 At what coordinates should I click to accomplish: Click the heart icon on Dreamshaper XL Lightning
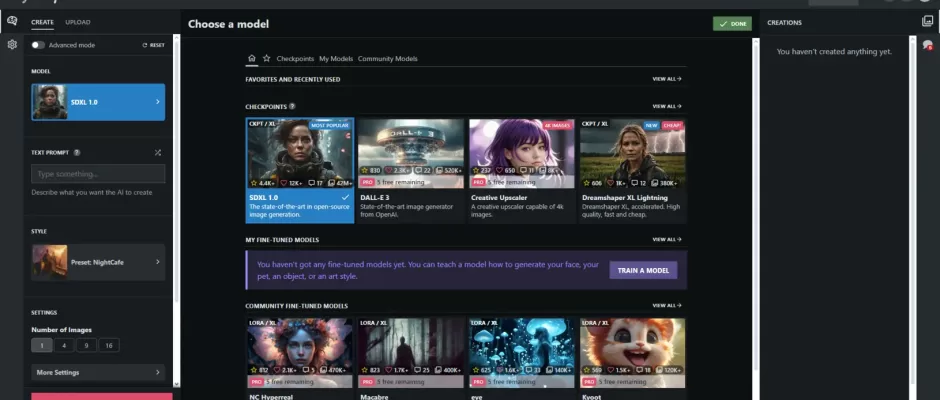click(611, 183)
